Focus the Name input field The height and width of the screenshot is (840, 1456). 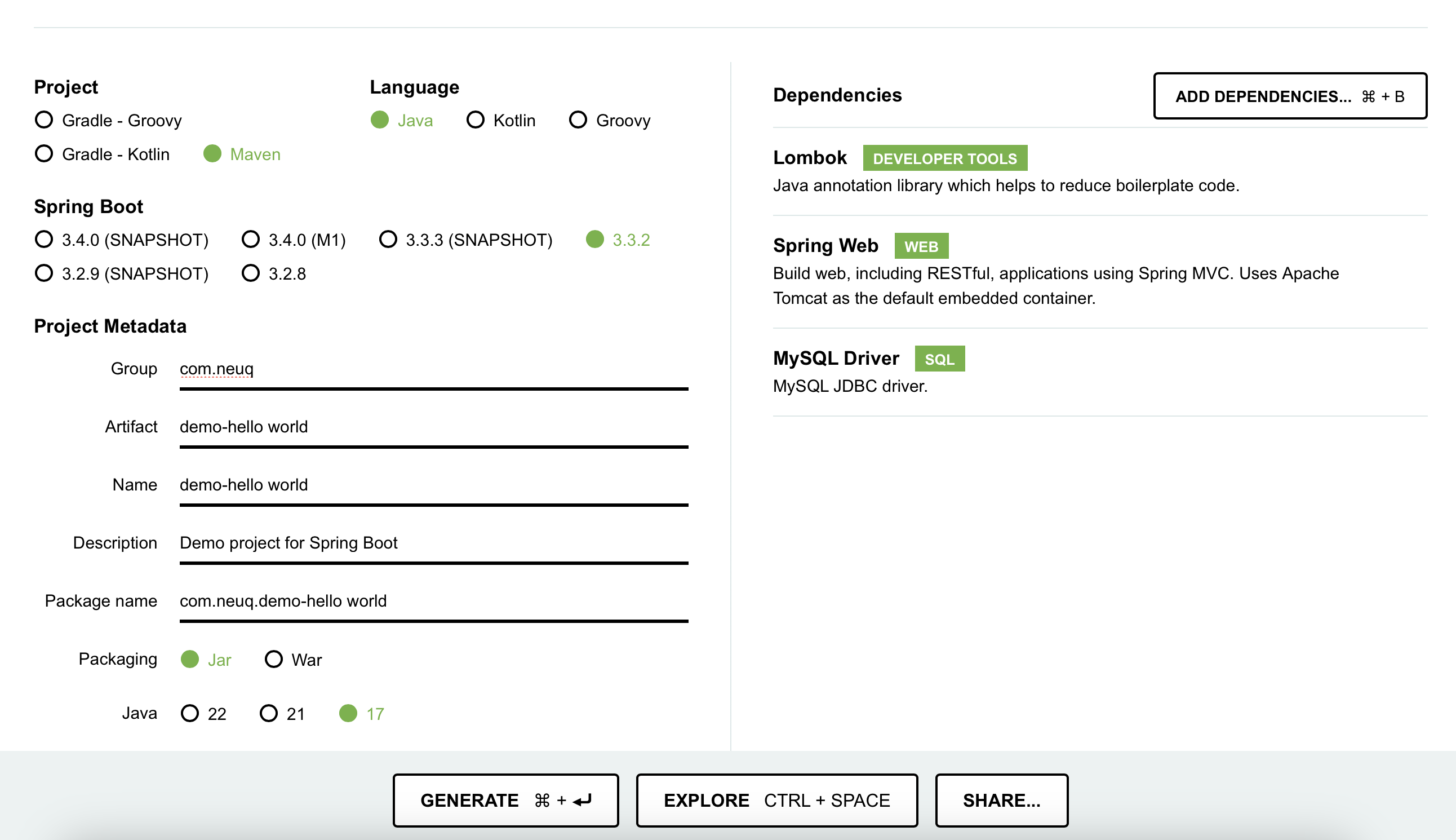tap(434, 485)
